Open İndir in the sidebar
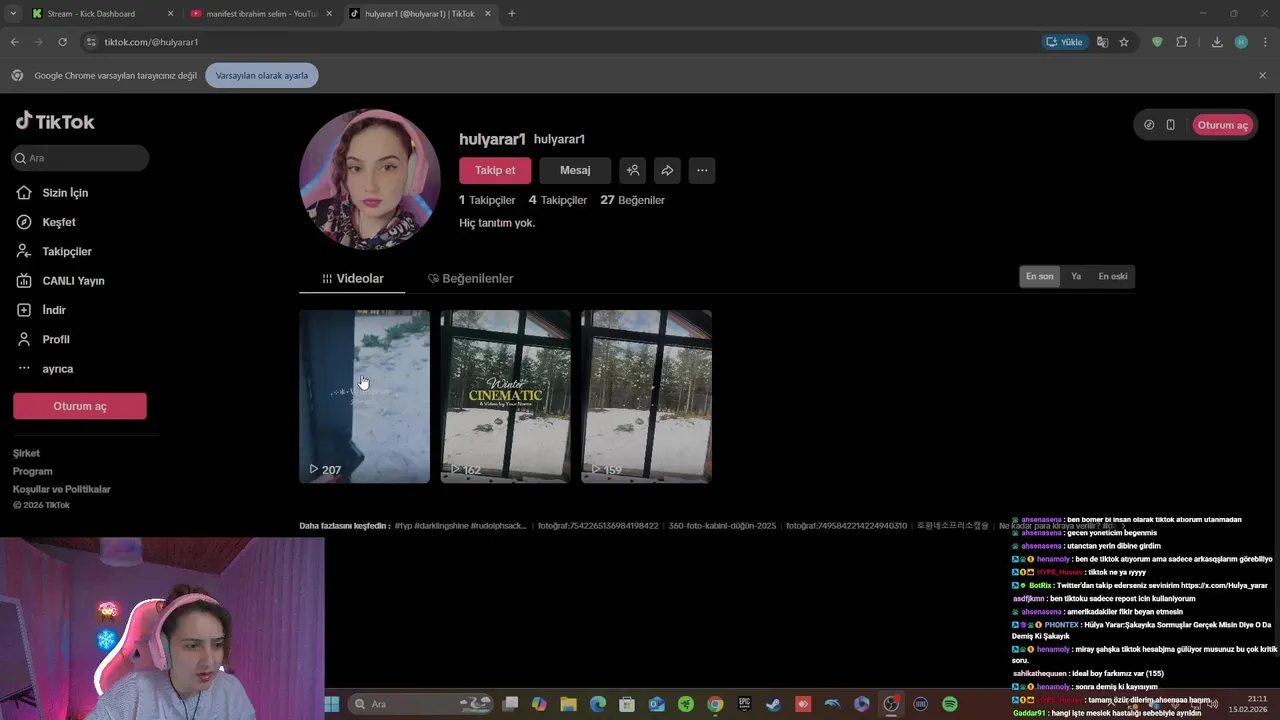Viewport: 1280px width, 720px height. [54, 310]
